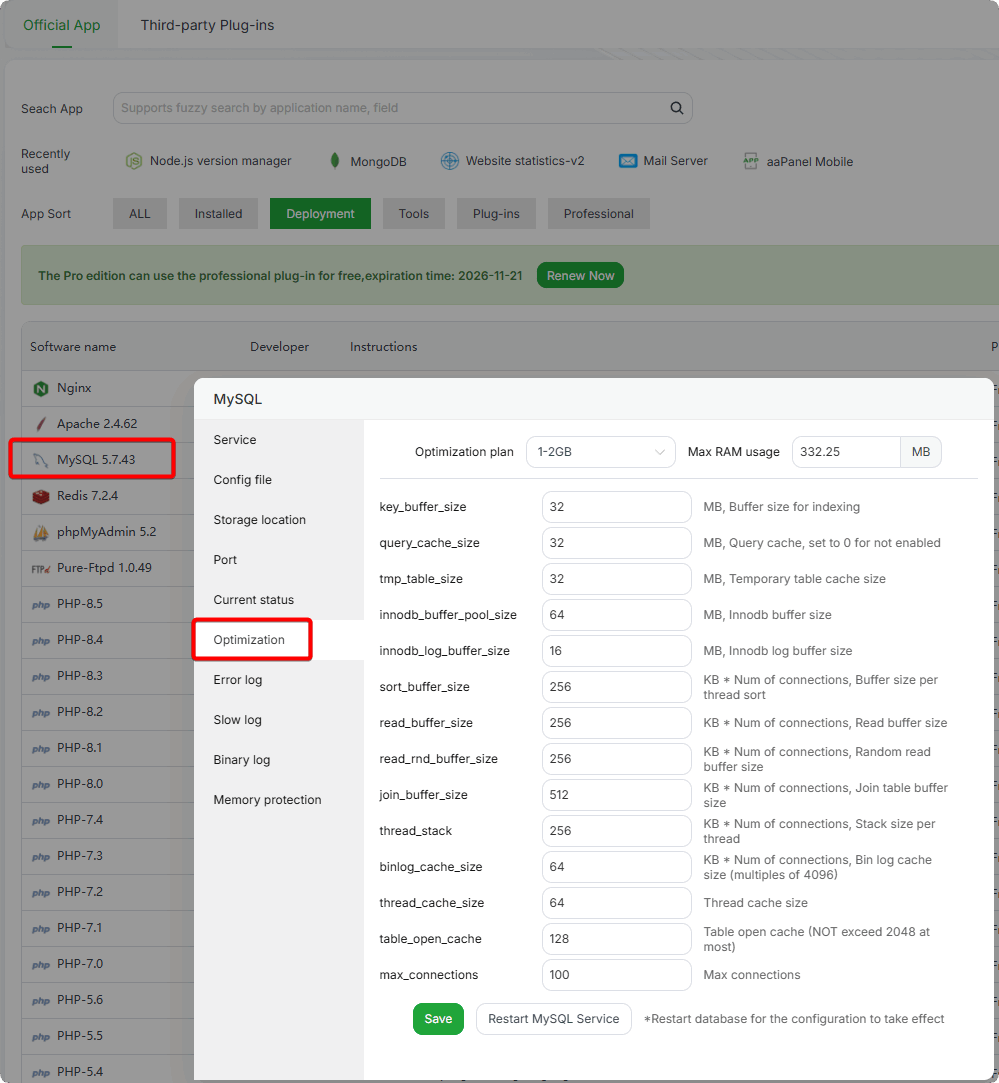Viewport: 999px width, 1083px height.
Task: Click the Max RAM usage field
Action: tap(846, 452)
